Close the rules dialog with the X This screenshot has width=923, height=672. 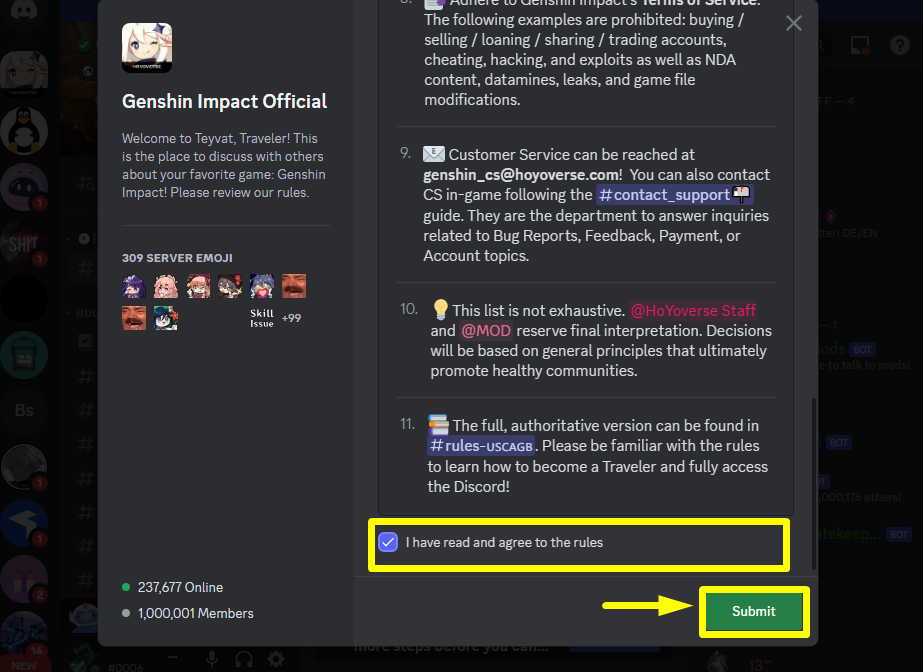point(793,23)
